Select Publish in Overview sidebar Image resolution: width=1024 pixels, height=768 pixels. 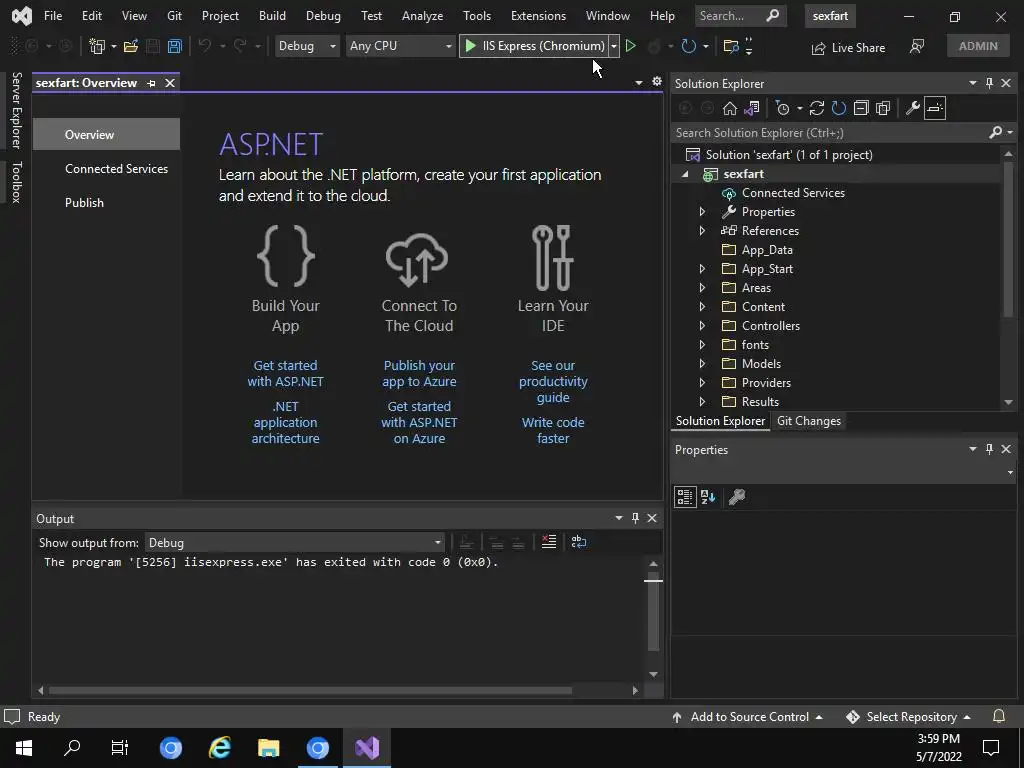click(84, 202)
